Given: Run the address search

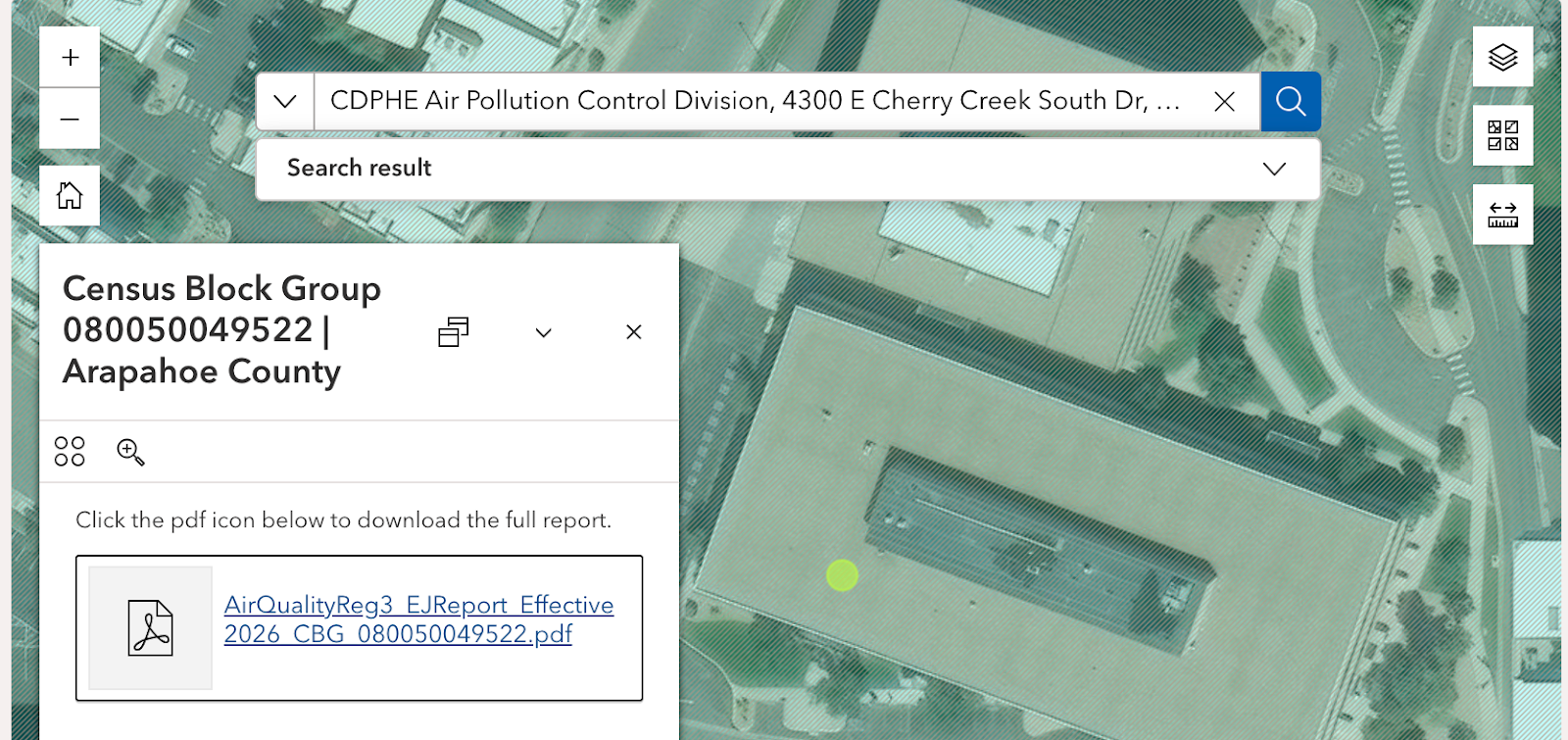Looking at the screenshot, I should (1291, 101).
